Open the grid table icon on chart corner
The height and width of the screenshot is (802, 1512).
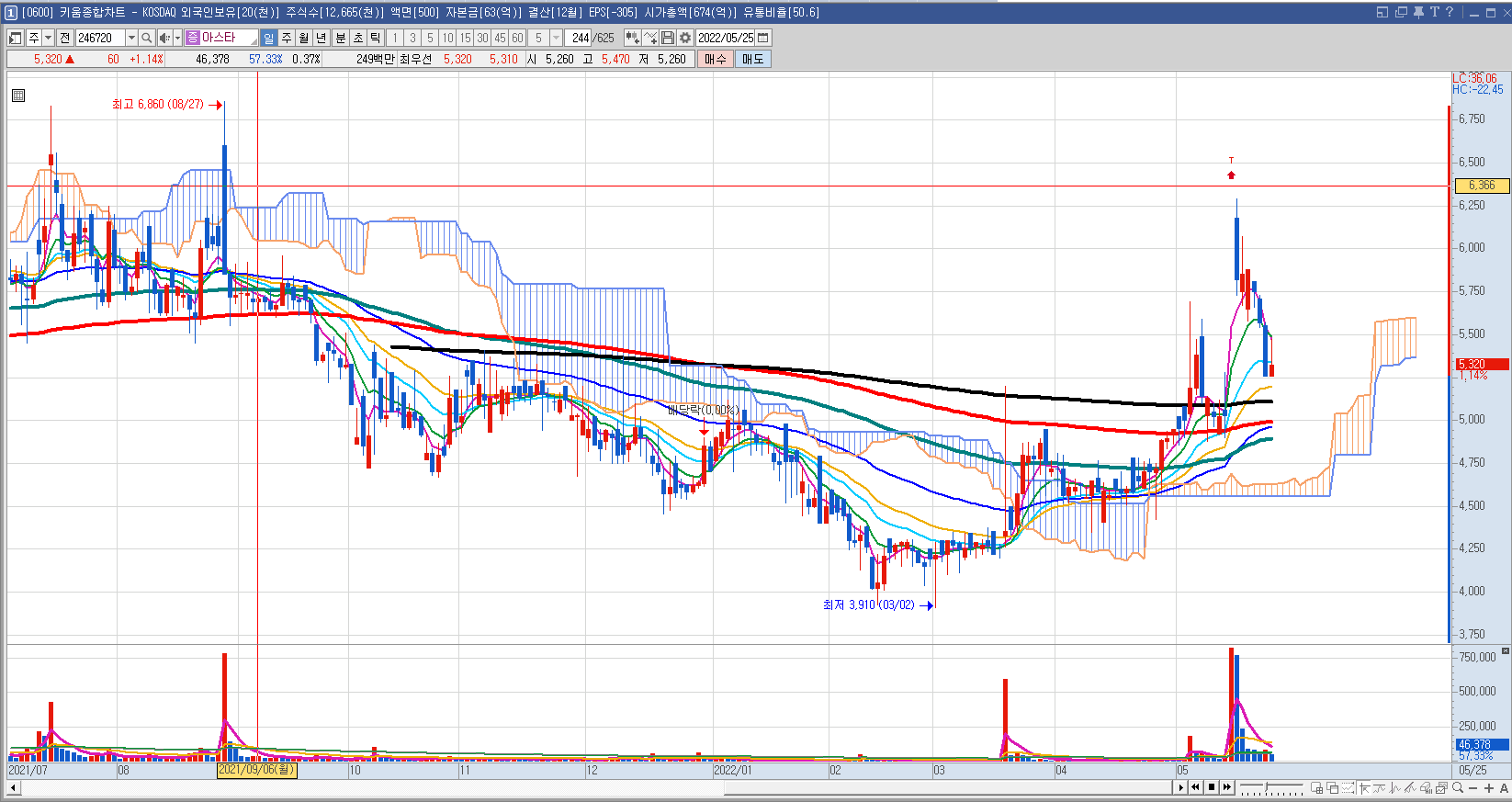[x=18, y=95]
